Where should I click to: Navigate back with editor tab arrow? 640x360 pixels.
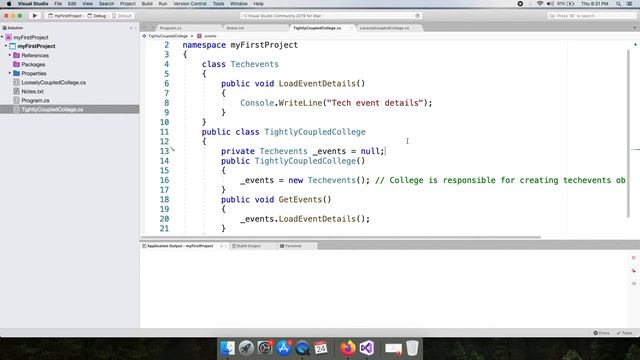[144, 28]
